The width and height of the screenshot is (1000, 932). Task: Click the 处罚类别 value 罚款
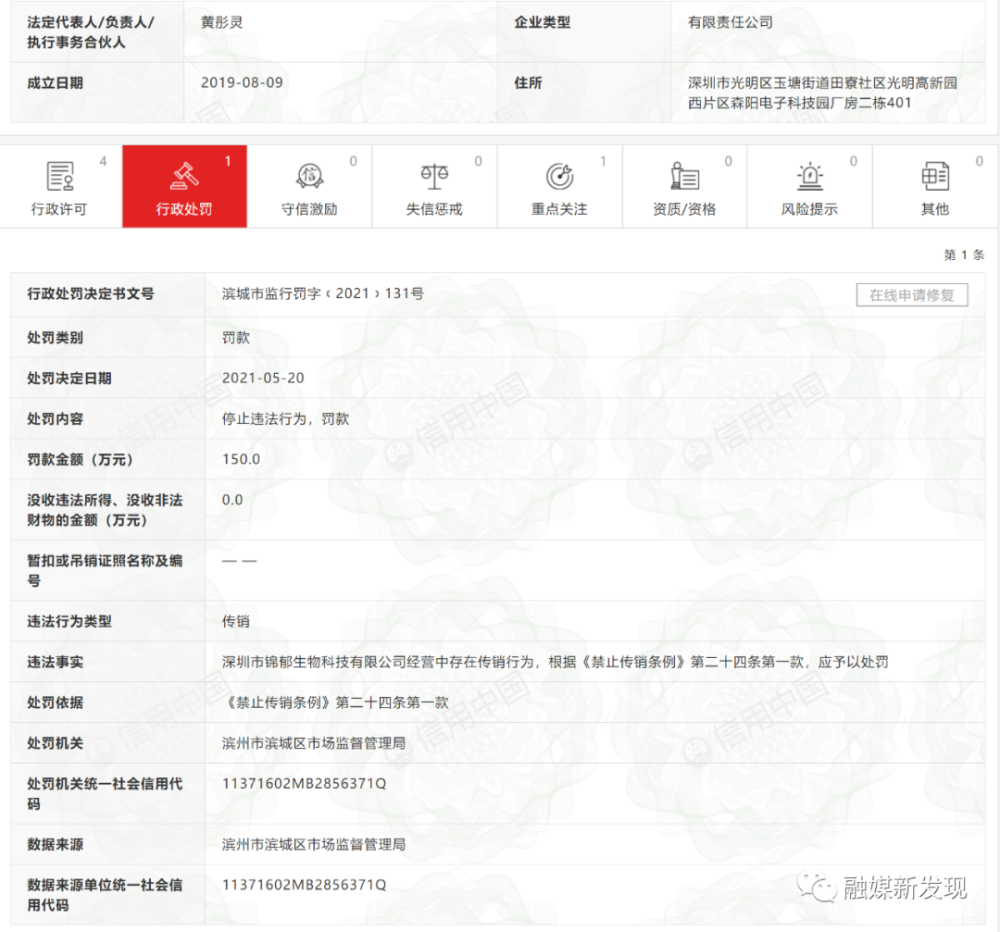[x=236, y=338]
